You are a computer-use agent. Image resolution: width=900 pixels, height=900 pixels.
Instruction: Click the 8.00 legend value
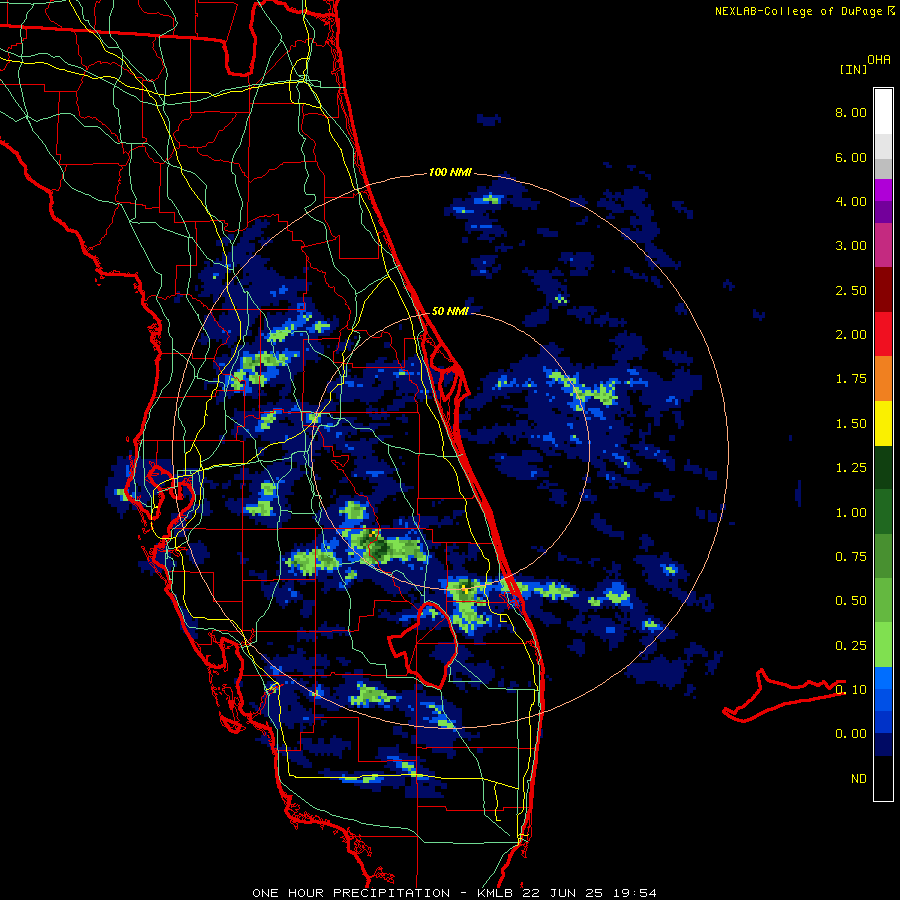[851, 112]
